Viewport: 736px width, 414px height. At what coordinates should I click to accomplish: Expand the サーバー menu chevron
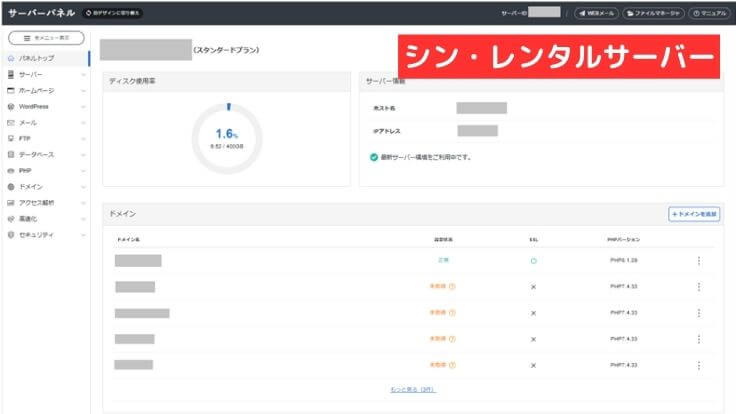pos(83,75)
